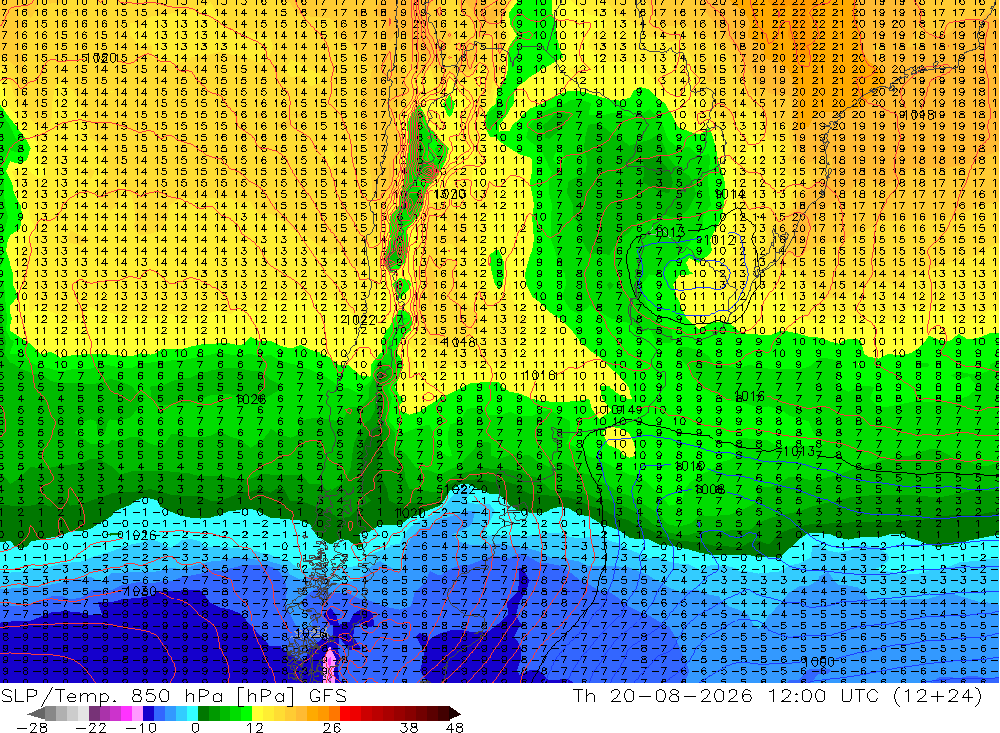Click the bright red swatch in the color bar
Image resolution: width=1000 pixels, height=733 pixels.
pyautogui.click(x=345, y=713)
